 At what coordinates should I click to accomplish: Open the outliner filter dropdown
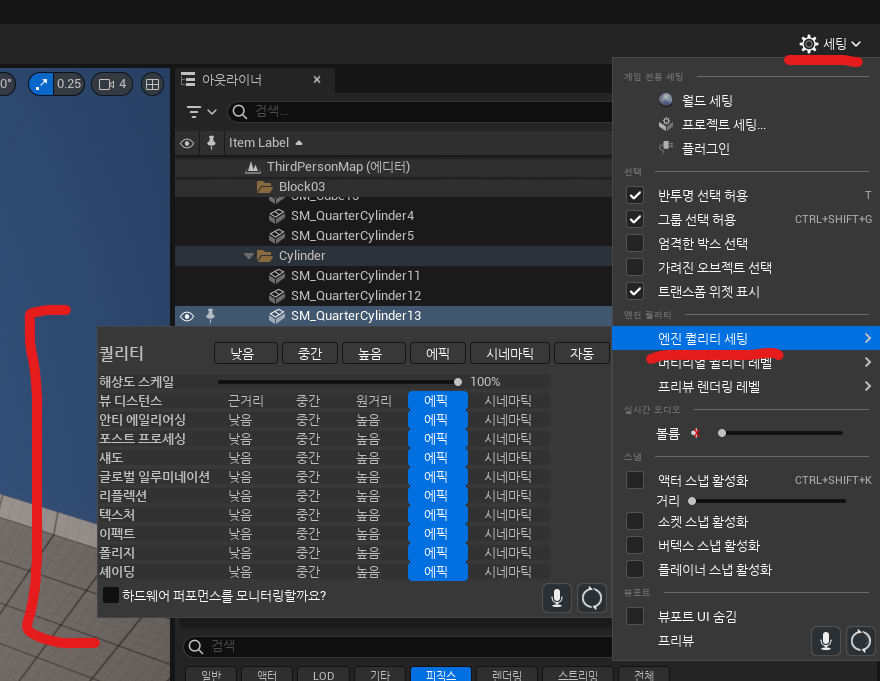(201, 112)
